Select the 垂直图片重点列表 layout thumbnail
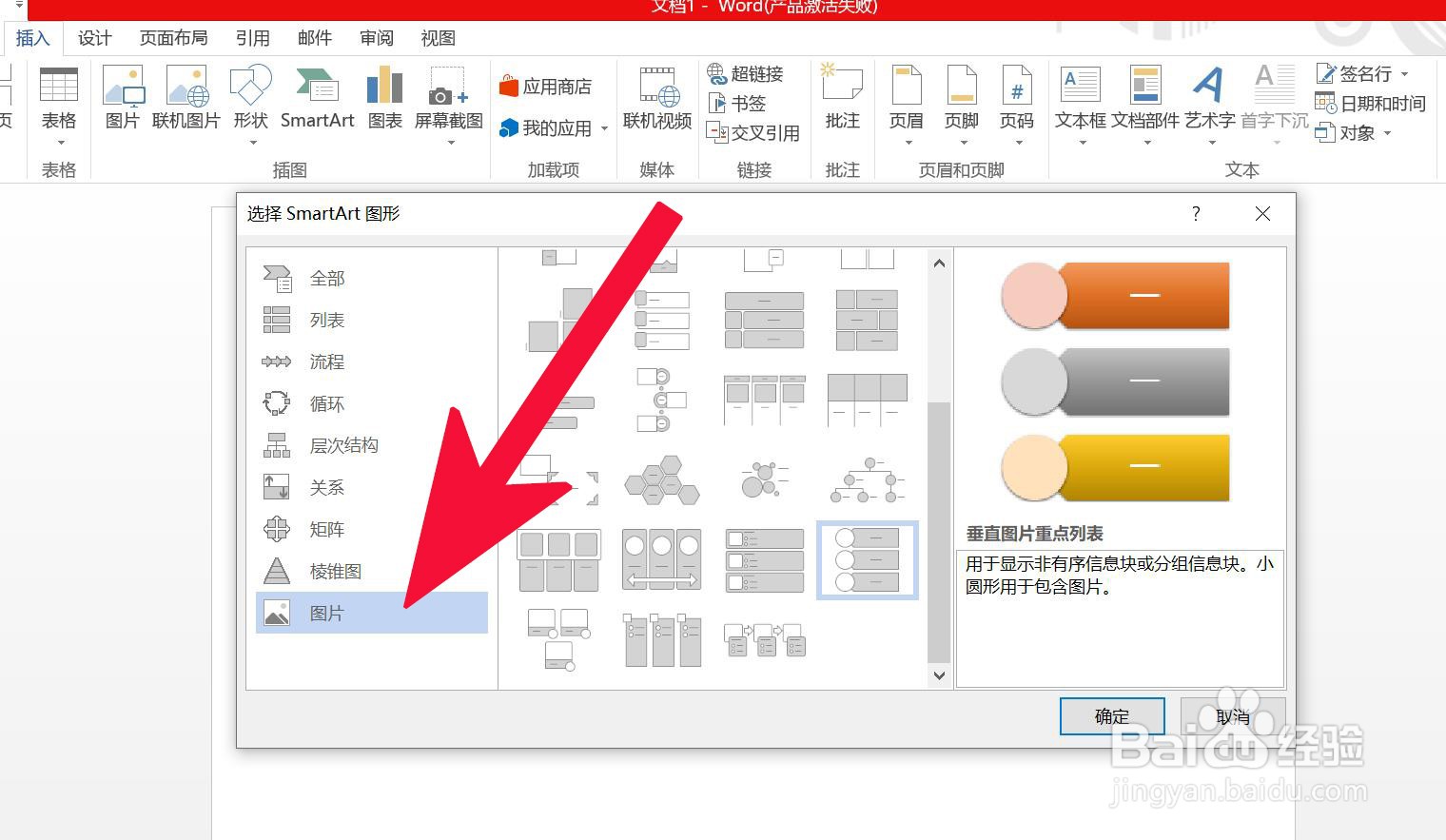The width and height of the screenshot is (1446, 840). [x=867, y=559]
